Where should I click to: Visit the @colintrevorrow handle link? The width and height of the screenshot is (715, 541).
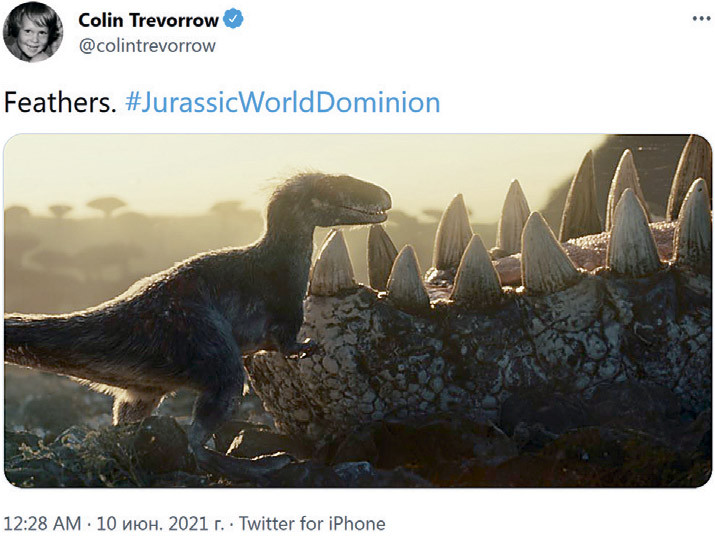147,45
